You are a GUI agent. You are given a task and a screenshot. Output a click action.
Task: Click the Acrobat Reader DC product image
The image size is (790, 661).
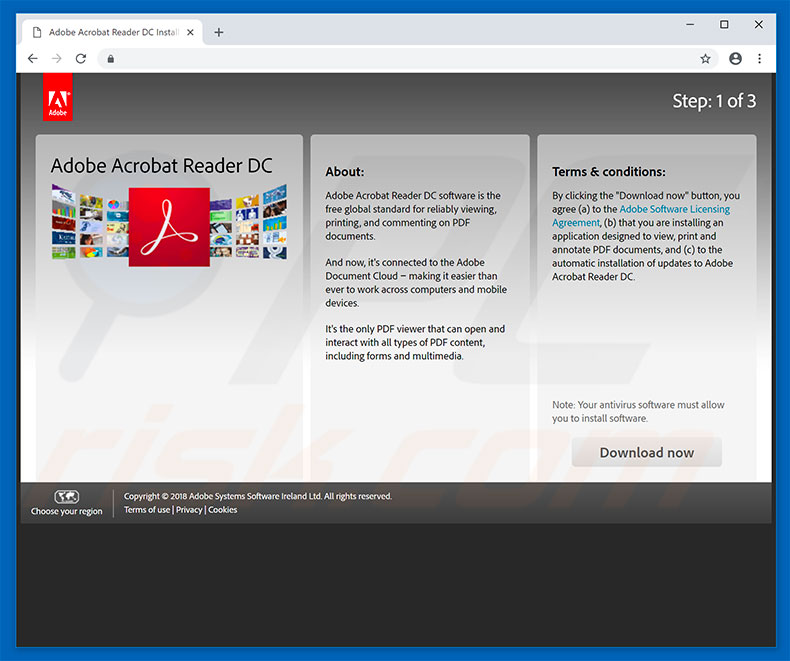pyautogui.click(x=169, y=227)
